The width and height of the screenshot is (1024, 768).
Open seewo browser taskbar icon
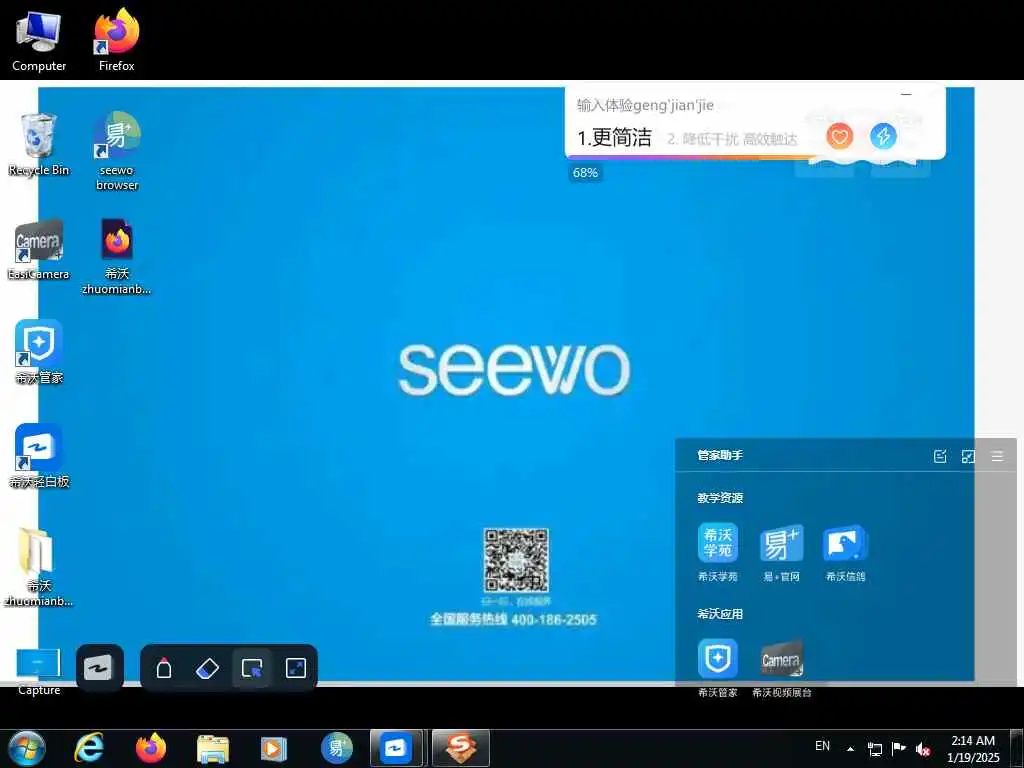point(336,748)
